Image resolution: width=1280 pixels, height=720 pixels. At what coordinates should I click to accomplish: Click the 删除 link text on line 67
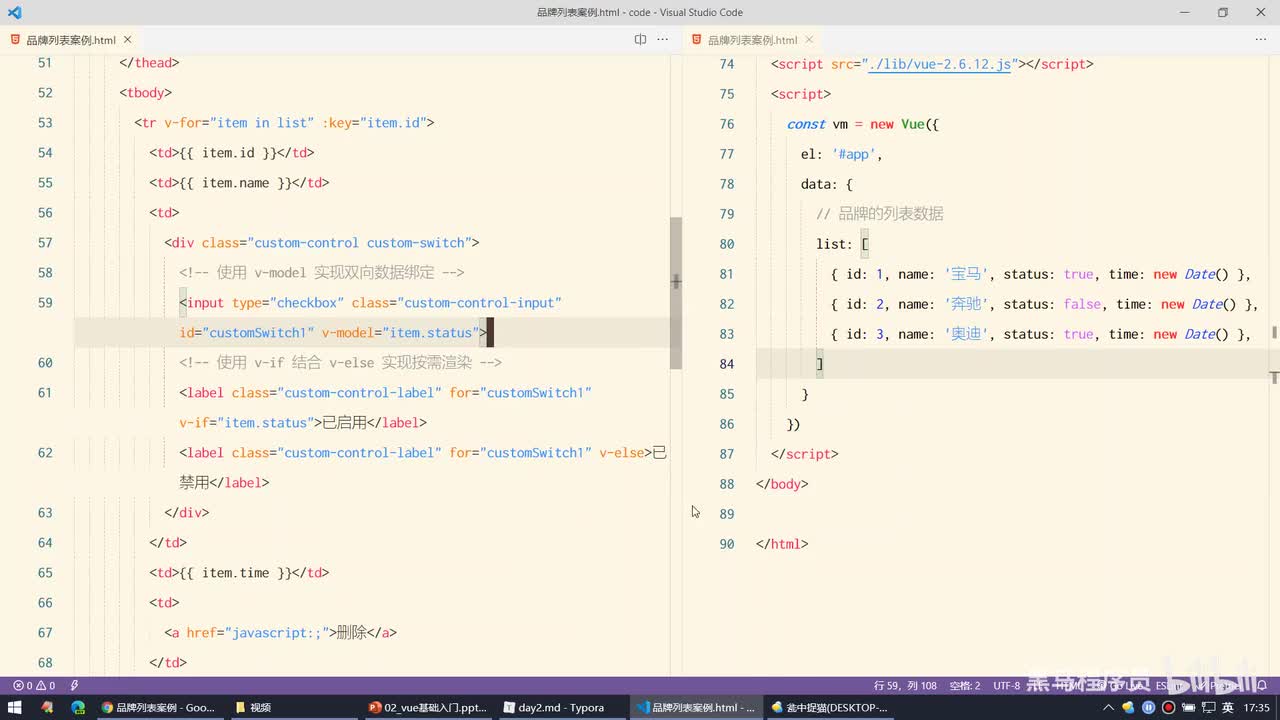(x=352, y=633)
